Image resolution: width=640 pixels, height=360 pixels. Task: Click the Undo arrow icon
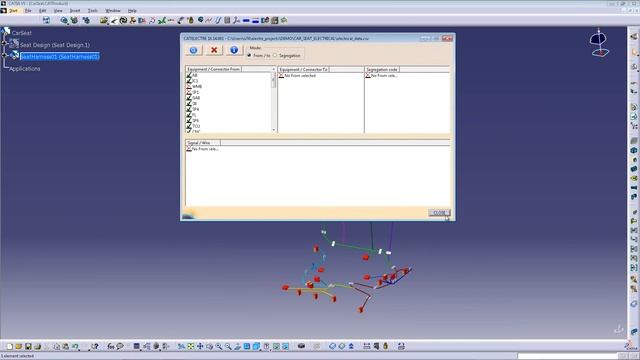[75, 347]
